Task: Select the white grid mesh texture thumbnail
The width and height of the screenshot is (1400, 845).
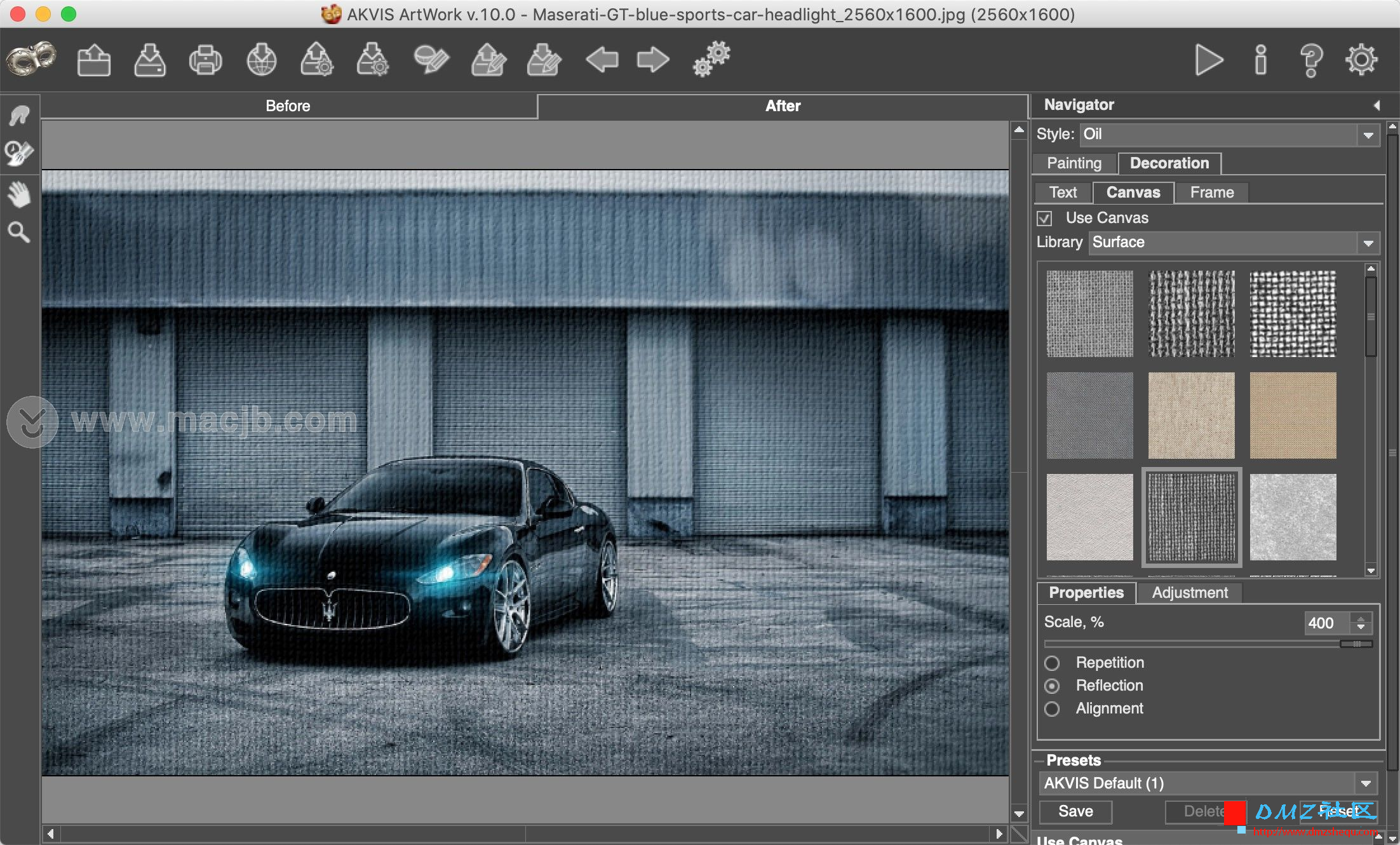Action: click(1293, 314)
